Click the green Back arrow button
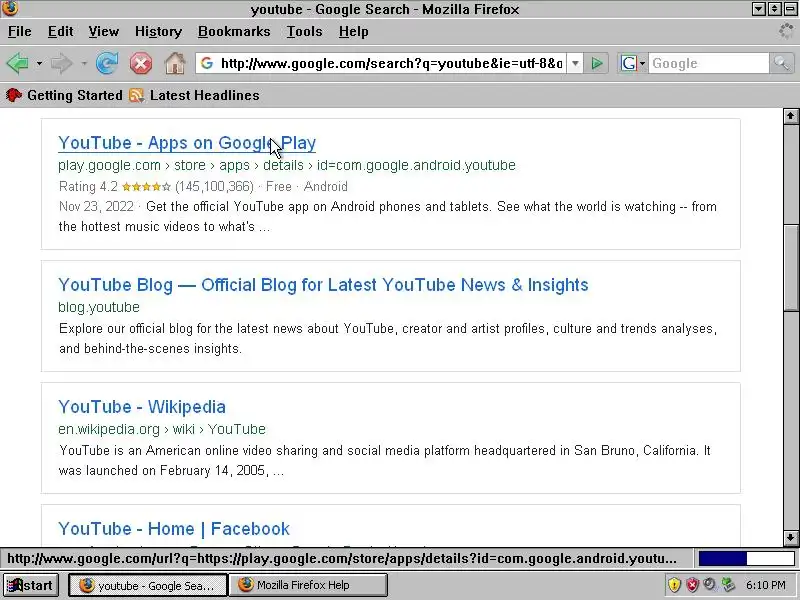 (x=18, y=64)
